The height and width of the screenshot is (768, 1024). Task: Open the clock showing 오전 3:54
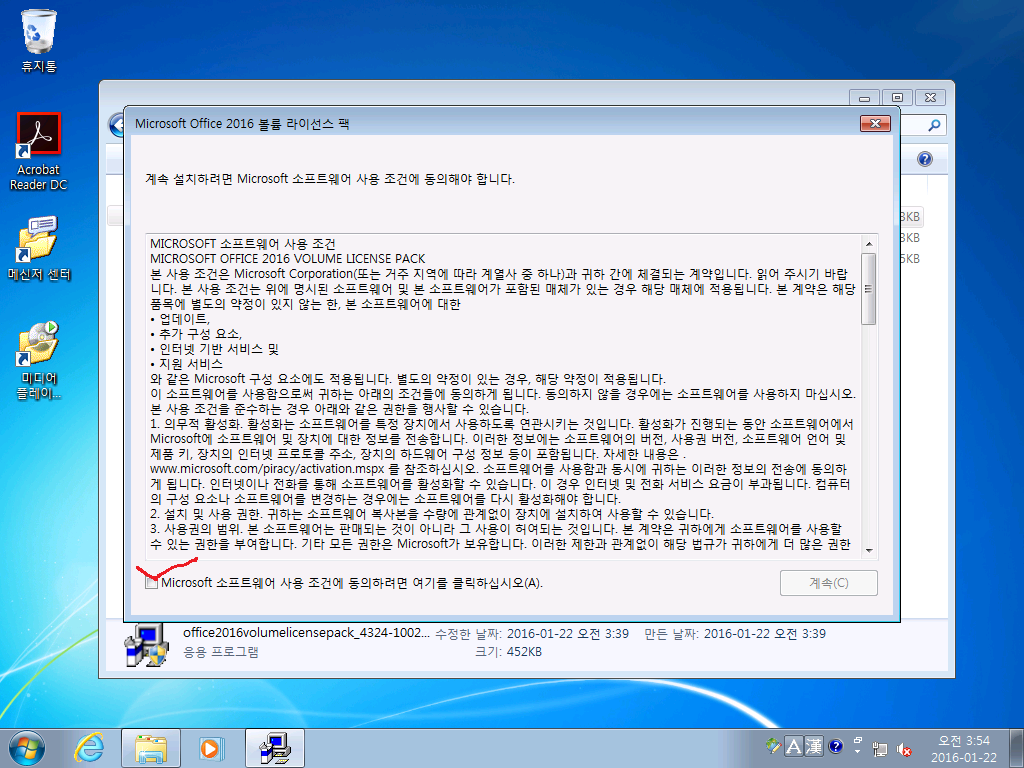click(964, 748)
